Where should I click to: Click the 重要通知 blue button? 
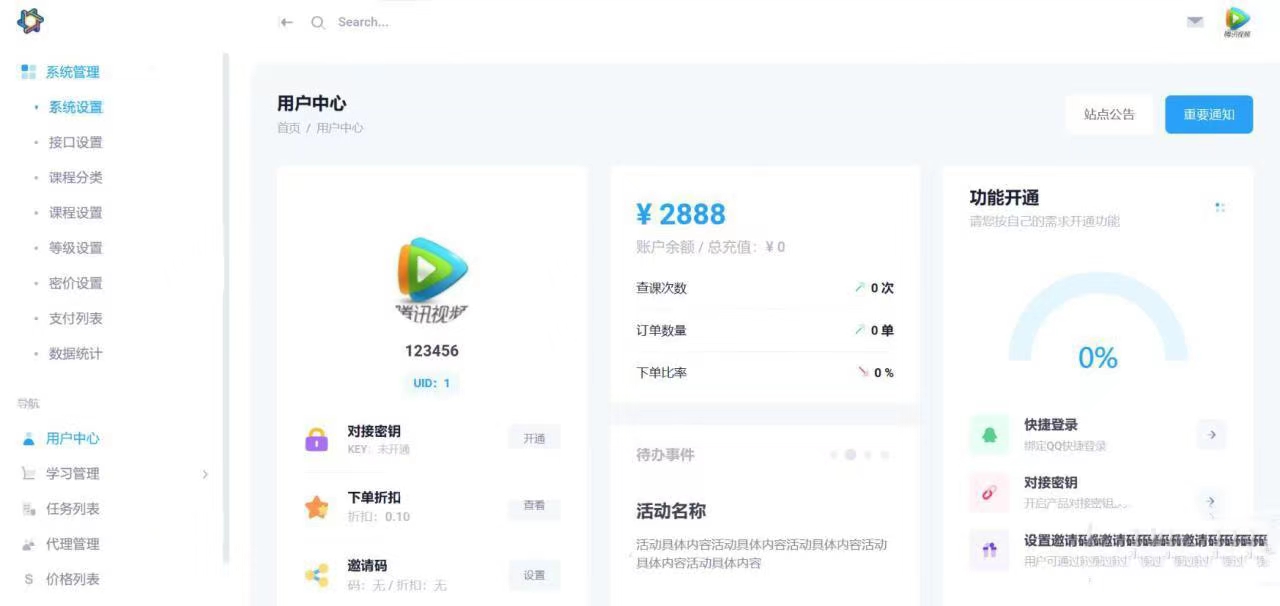[1208, 115]
